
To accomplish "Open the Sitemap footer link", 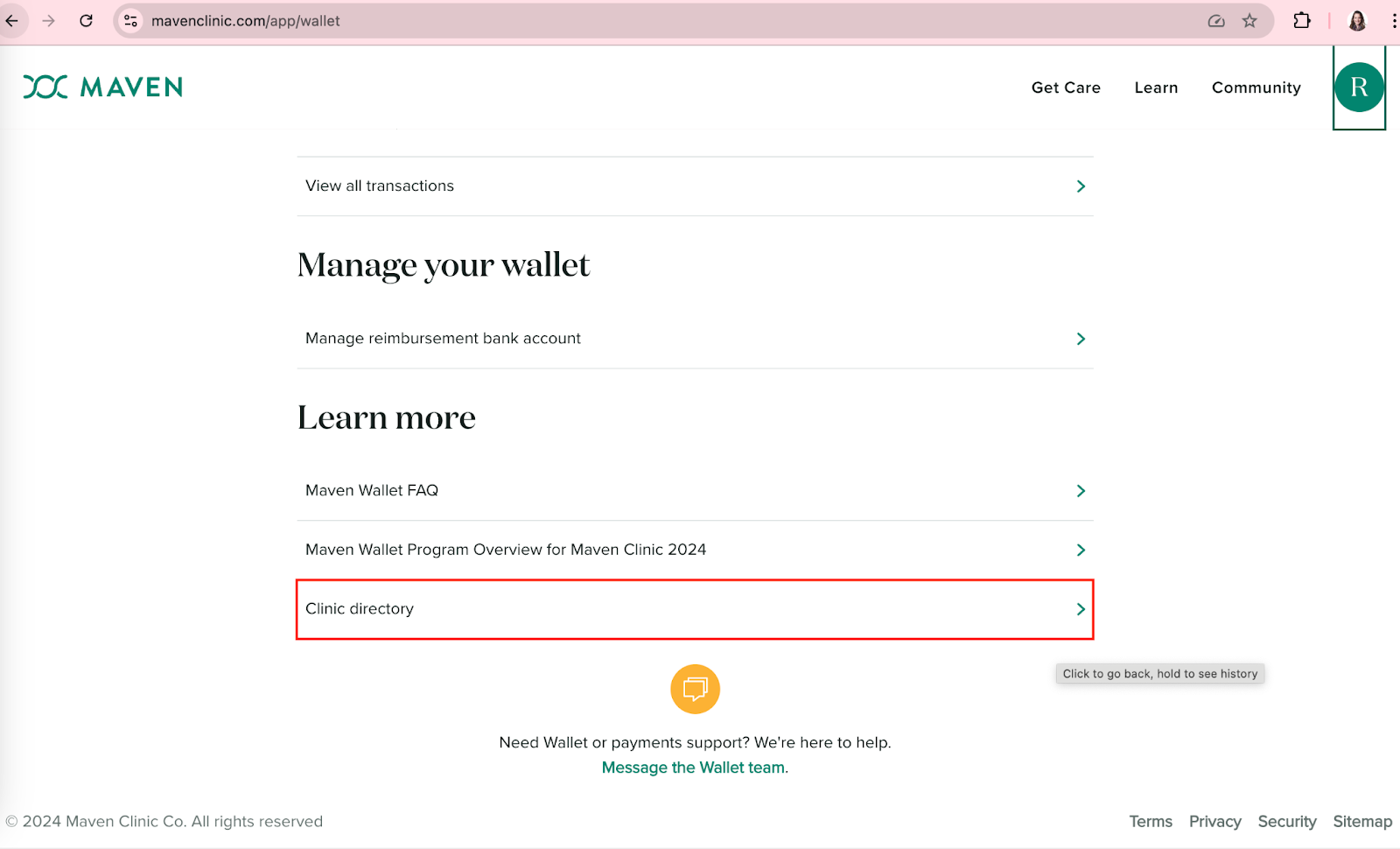I will [x=1362, y=822].
